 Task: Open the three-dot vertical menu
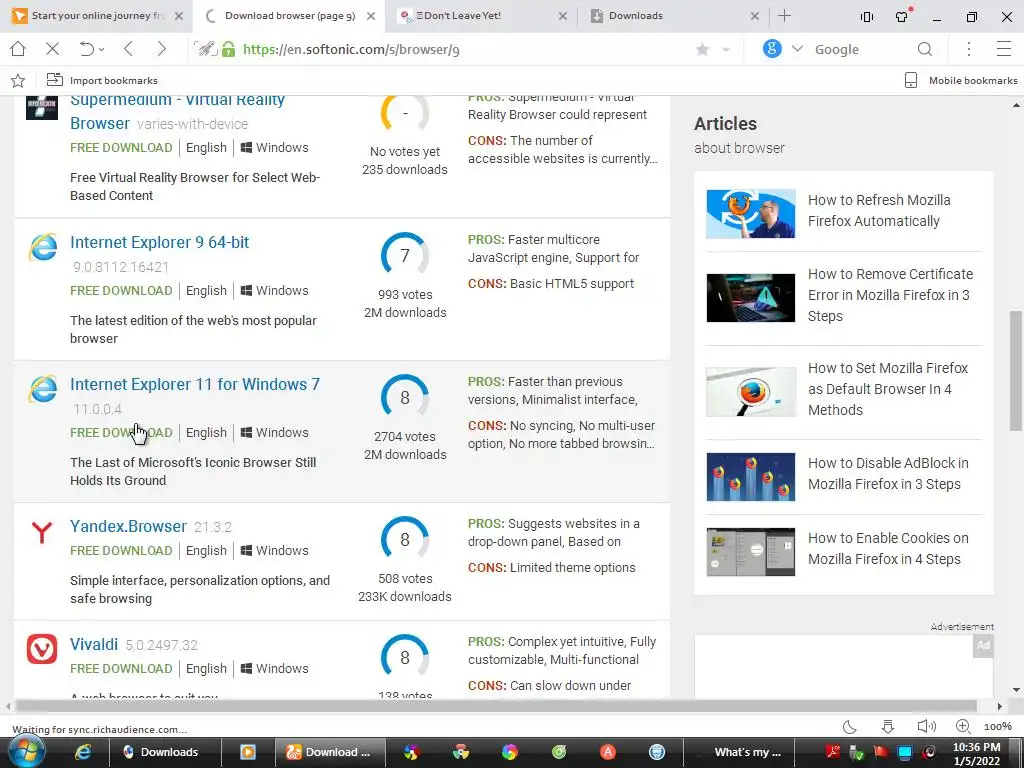coord(969,49)
